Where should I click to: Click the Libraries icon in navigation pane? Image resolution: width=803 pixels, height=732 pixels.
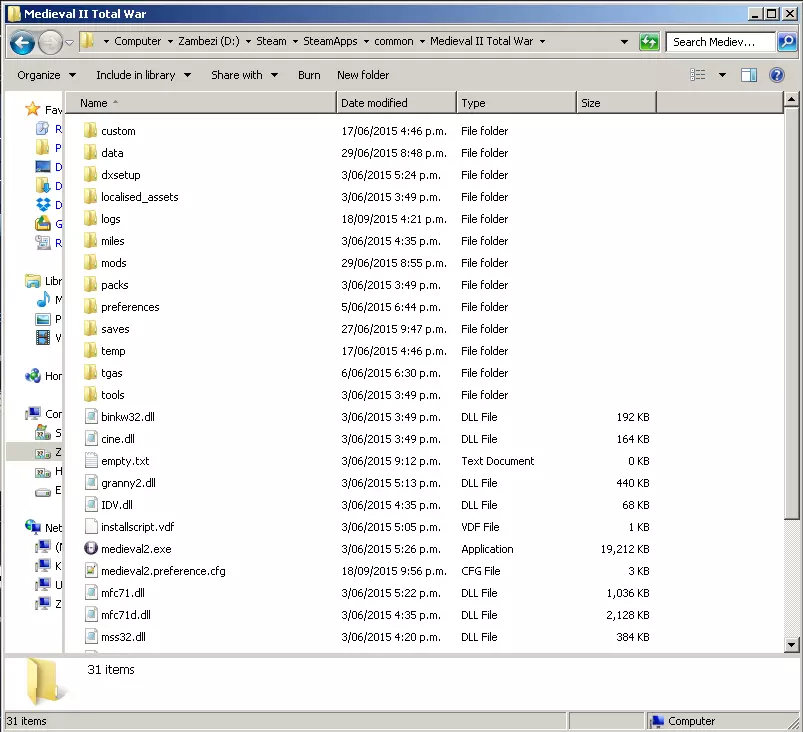(x=33, y=281)
